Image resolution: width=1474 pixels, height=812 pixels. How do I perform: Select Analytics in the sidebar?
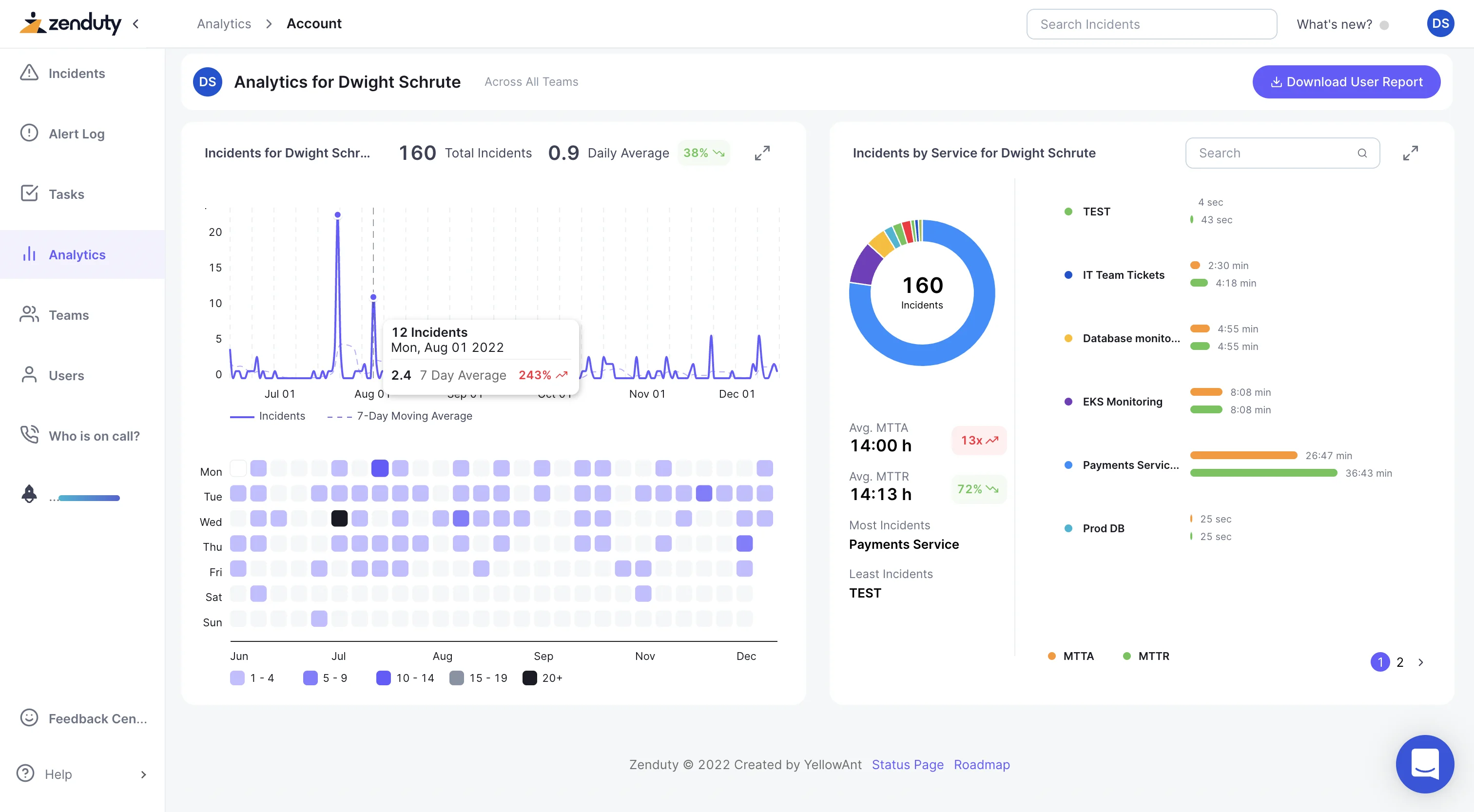[x=76, y=254]
